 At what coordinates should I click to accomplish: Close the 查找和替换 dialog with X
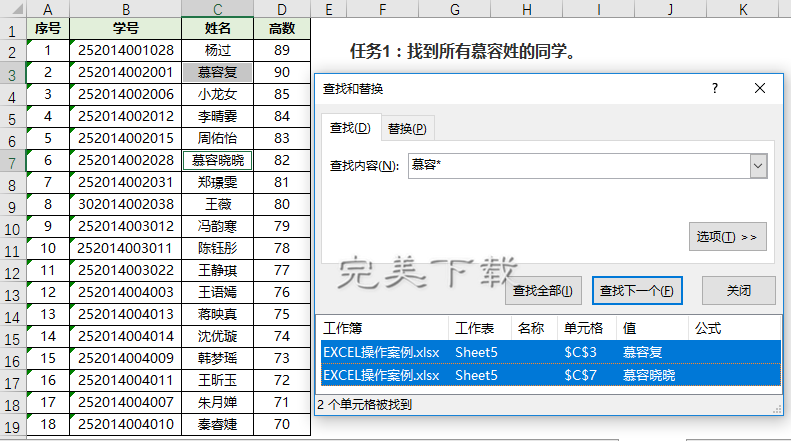pyautogui.click(x=760, y=88)
